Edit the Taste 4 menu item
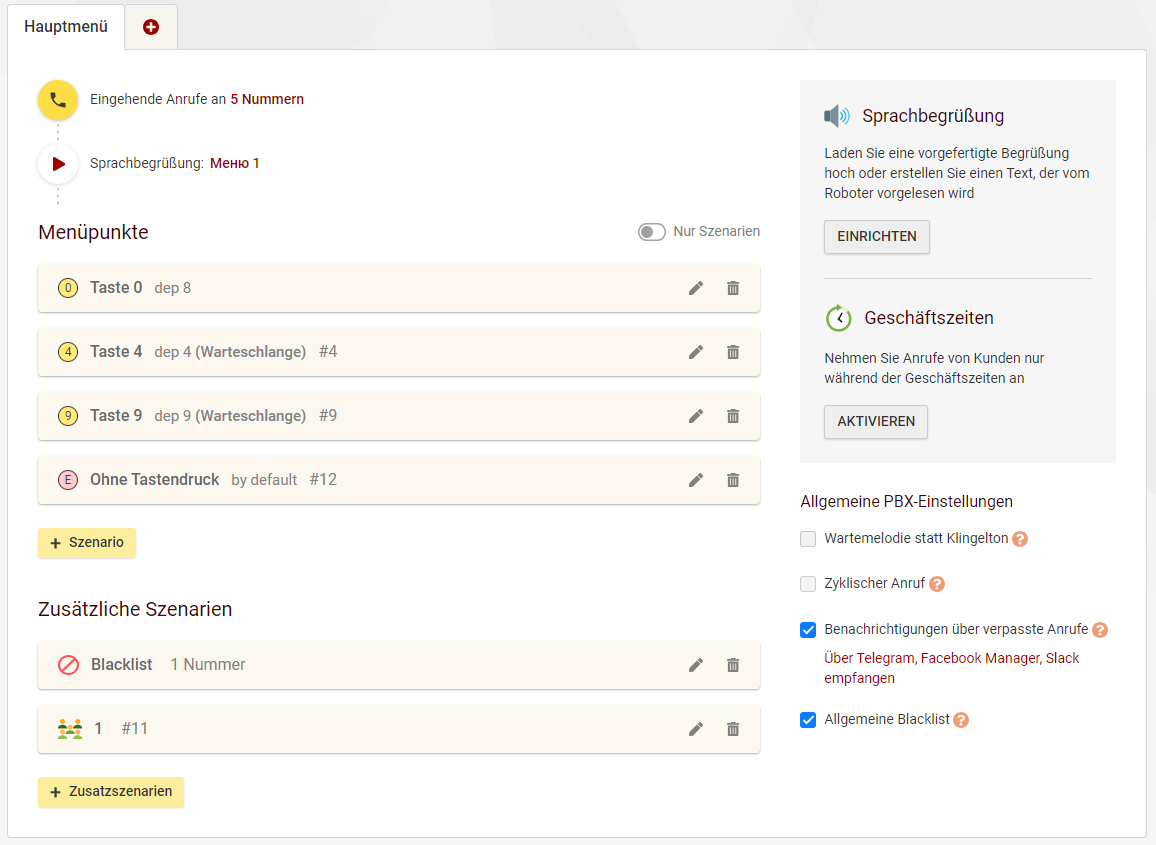This screenshot has height=845, width=1156. 696,352
